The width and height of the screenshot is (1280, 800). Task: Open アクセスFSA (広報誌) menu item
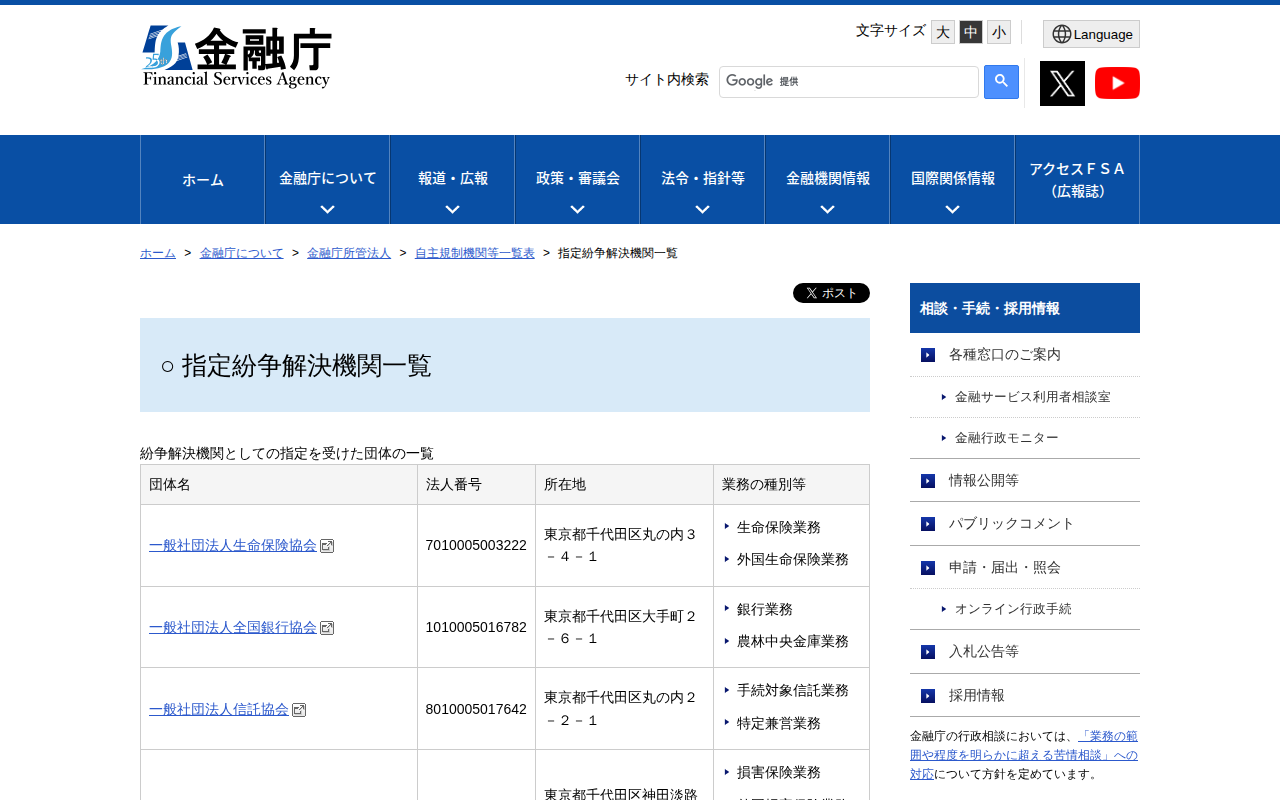pyautogui.click(x=1076, y=180)
